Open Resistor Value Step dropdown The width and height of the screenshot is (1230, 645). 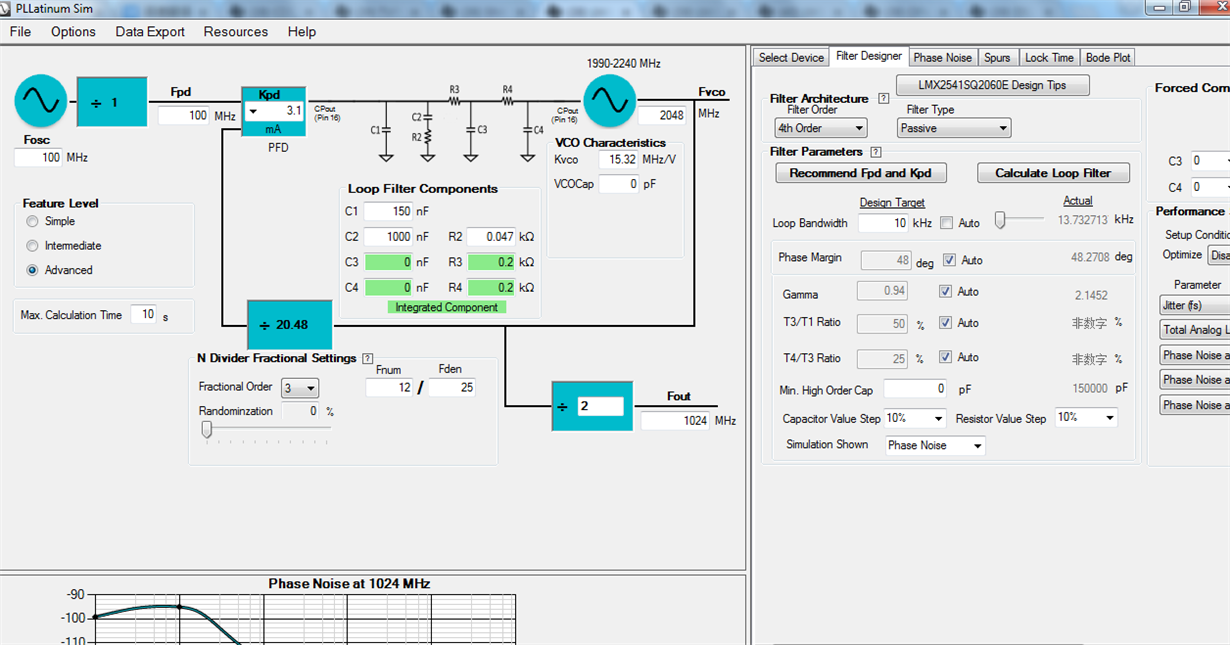1085,418
